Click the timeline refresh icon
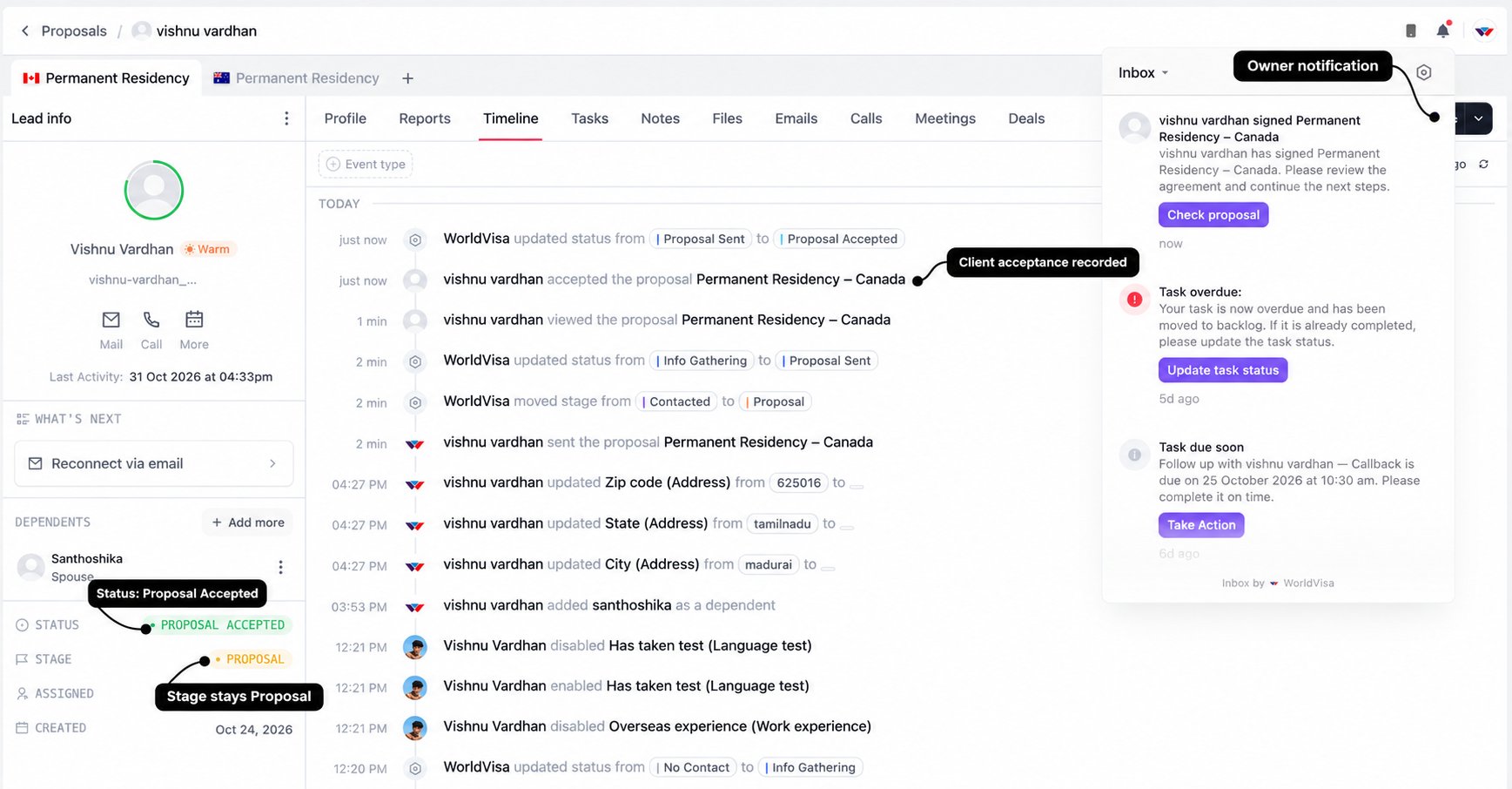1512x789 pixels. [1484, 164]
